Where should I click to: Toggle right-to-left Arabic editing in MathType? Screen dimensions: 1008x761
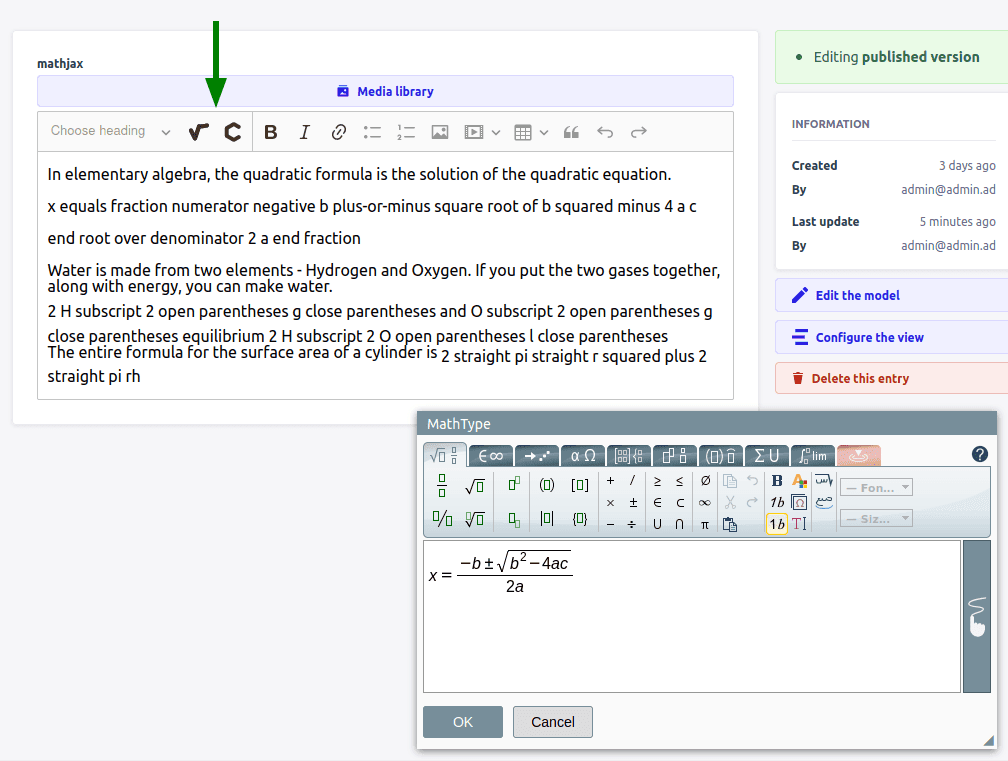click(824, 481)
